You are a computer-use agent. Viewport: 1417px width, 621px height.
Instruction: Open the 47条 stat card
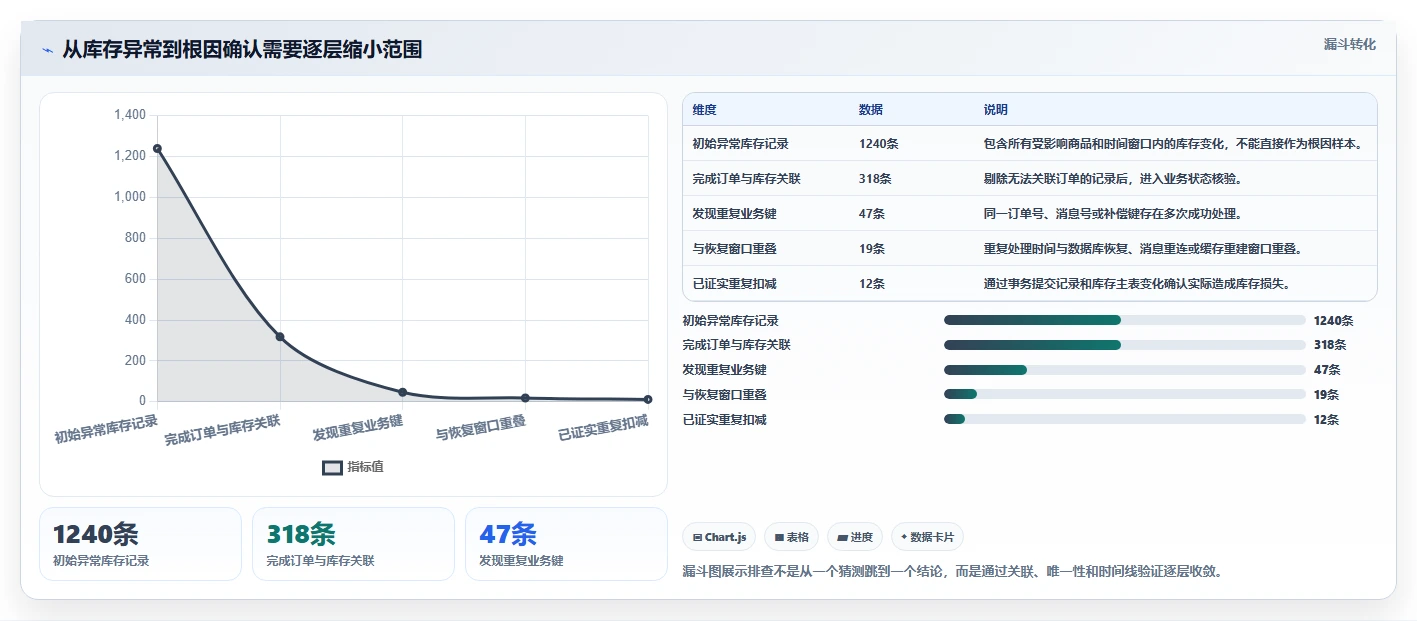[x=566, y=544]
